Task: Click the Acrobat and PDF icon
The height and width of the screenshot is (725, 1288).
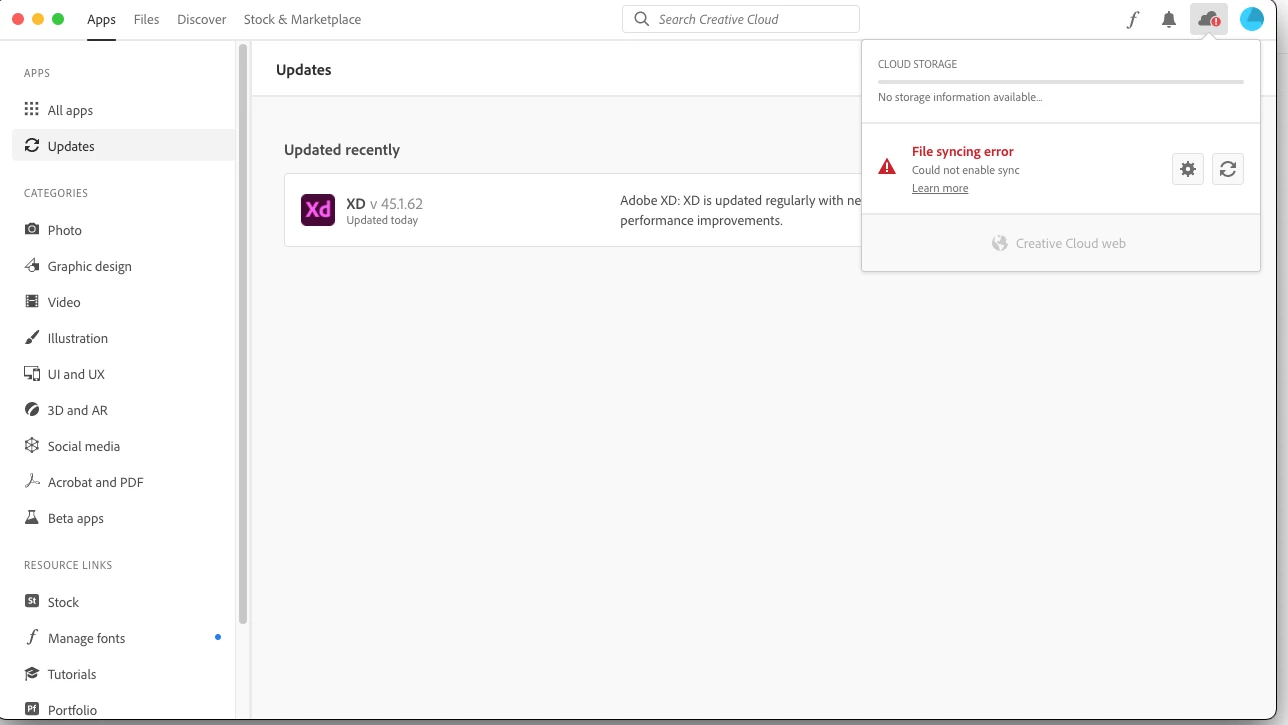Action: (32, 482)
